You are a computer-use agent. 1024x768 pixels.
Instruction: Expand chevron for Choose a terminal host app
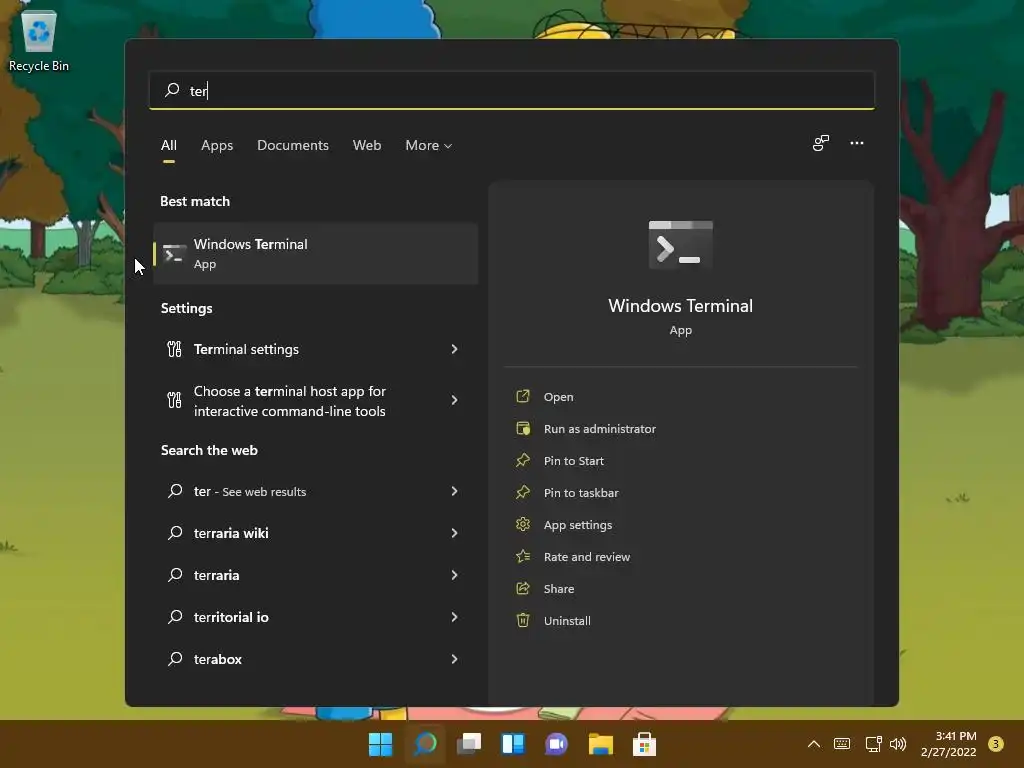pyautogui.click(x=455, y=400)
